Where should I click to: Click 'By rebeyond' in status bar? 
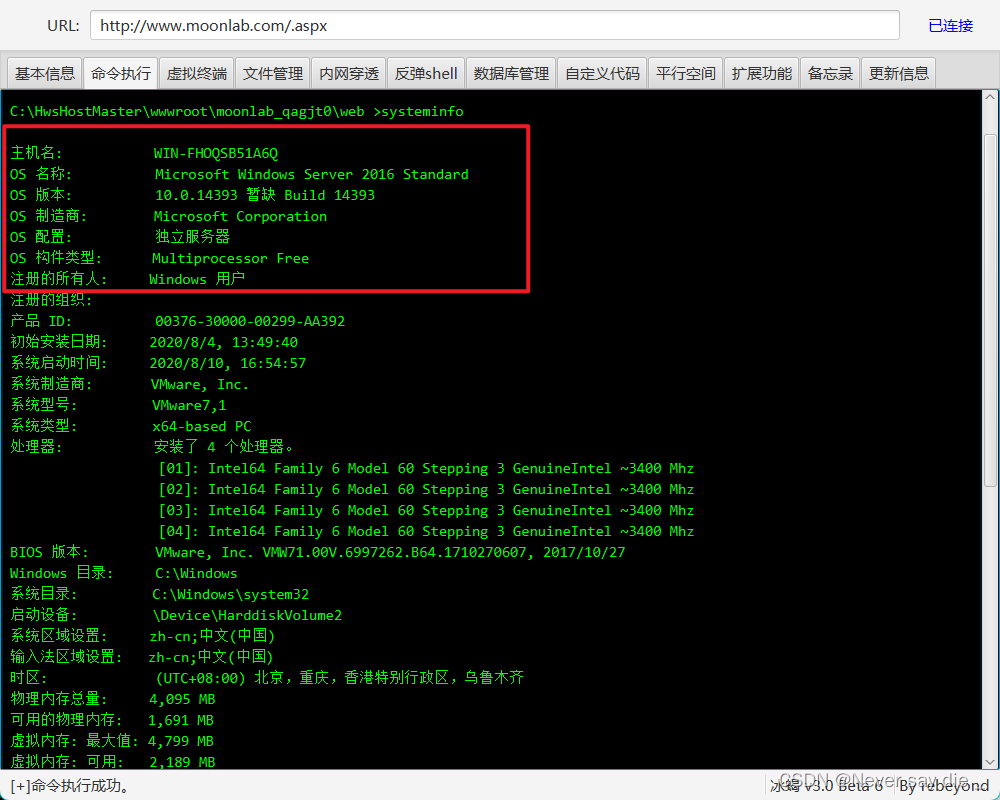[944, 786]
